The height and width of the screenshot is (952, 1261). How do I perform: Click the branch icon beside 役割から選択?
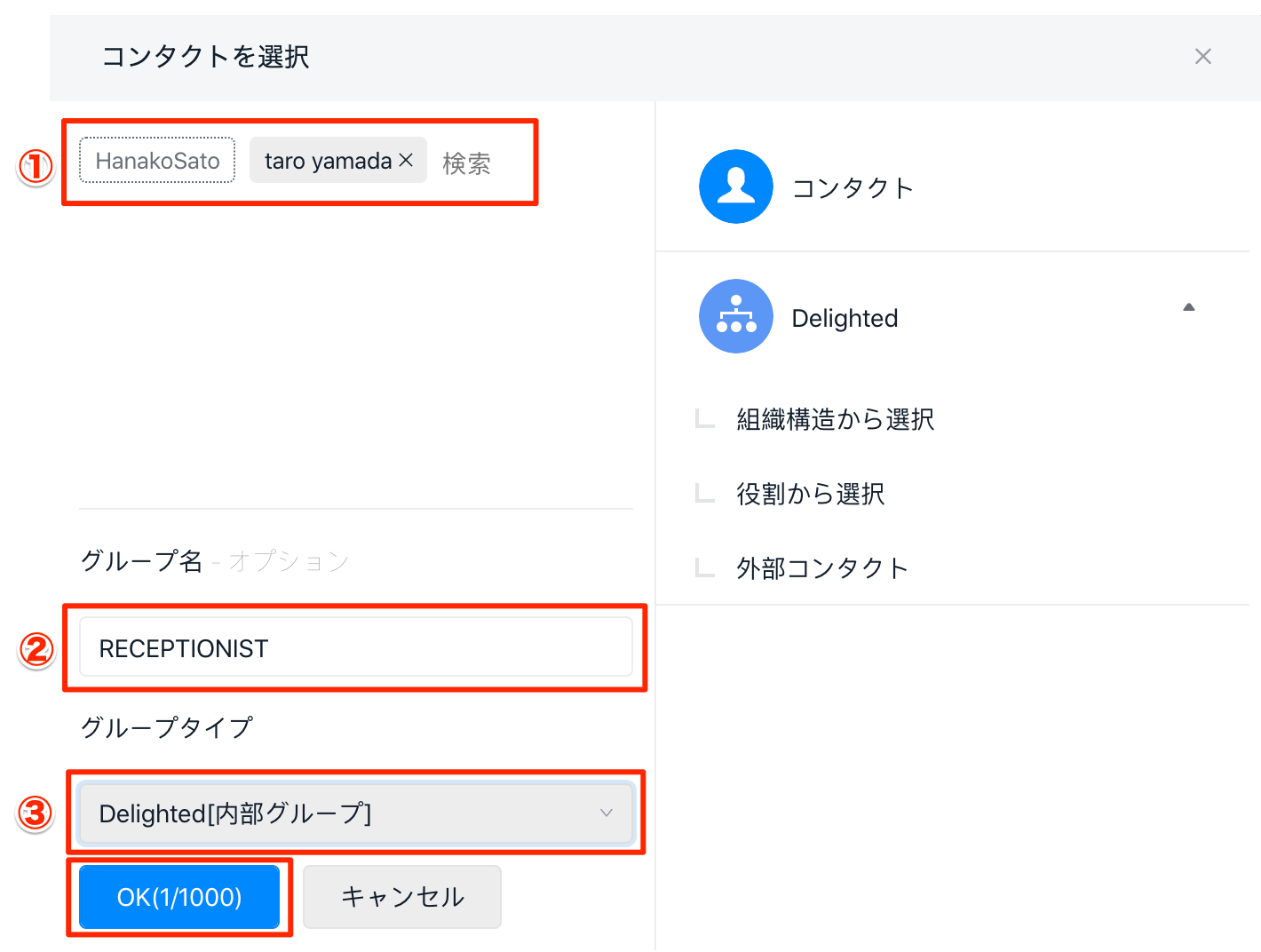click(705, 494)
